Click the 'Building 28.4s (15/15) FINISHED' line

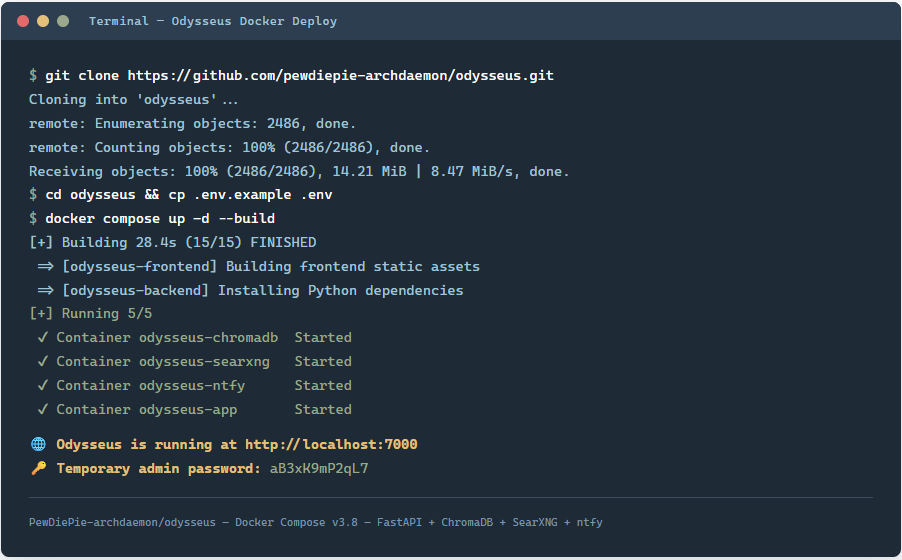pyautogui.click(x=173, y=242)
